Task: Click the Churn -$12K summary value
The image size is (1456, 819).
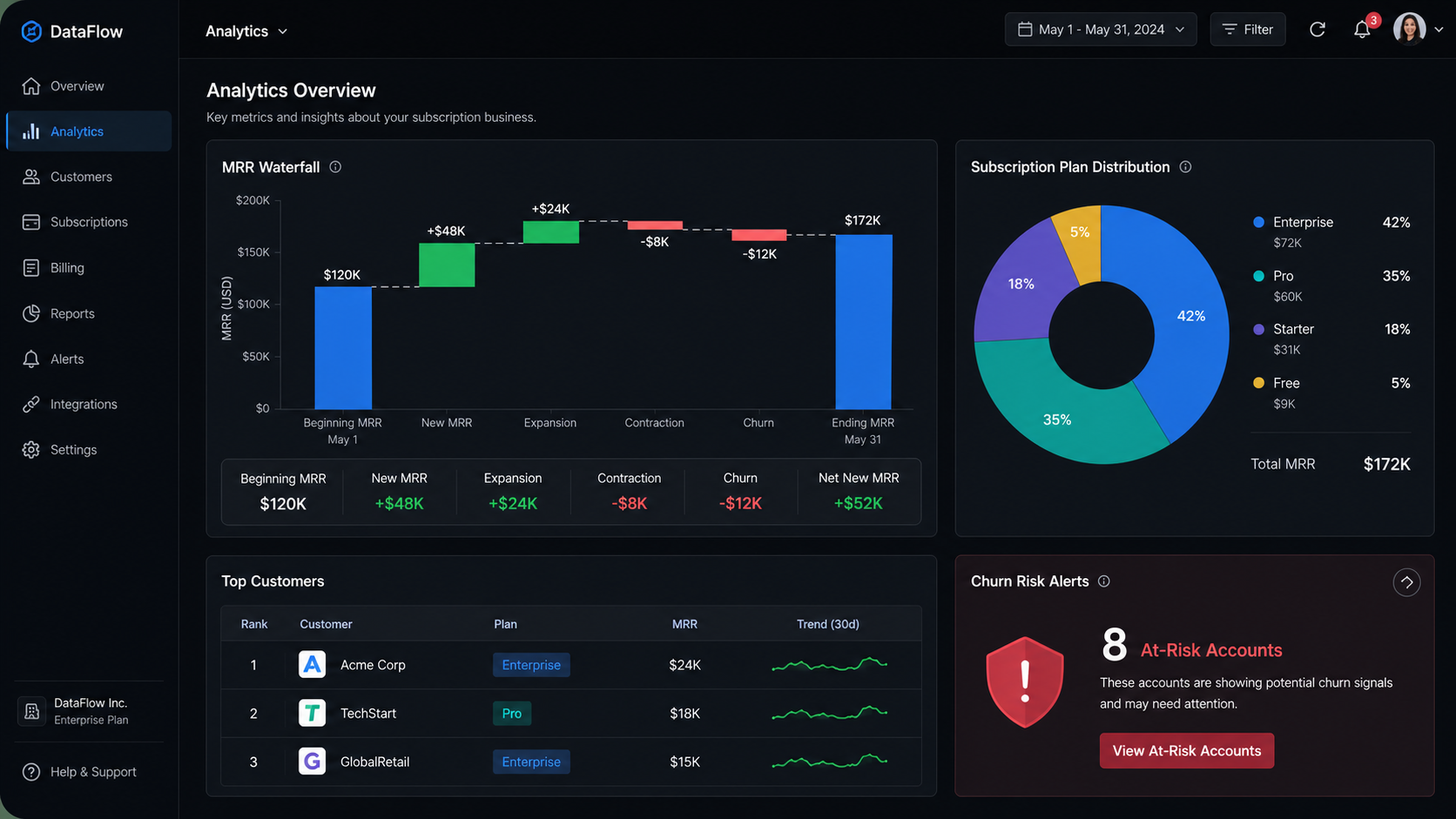Action: [740, 503]
